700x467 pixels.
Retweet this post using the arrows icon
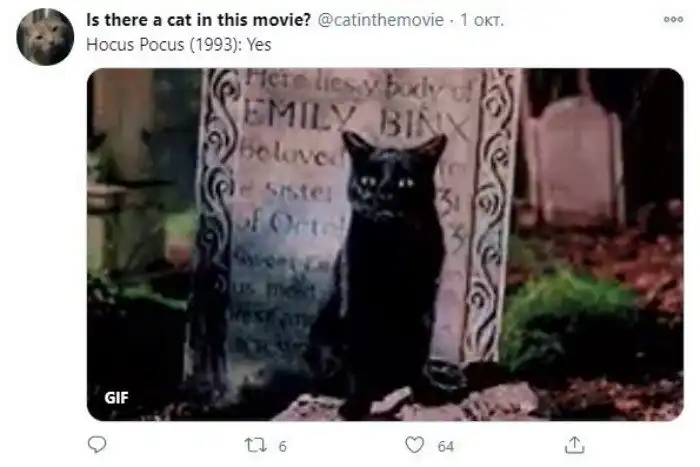point(256,445)
